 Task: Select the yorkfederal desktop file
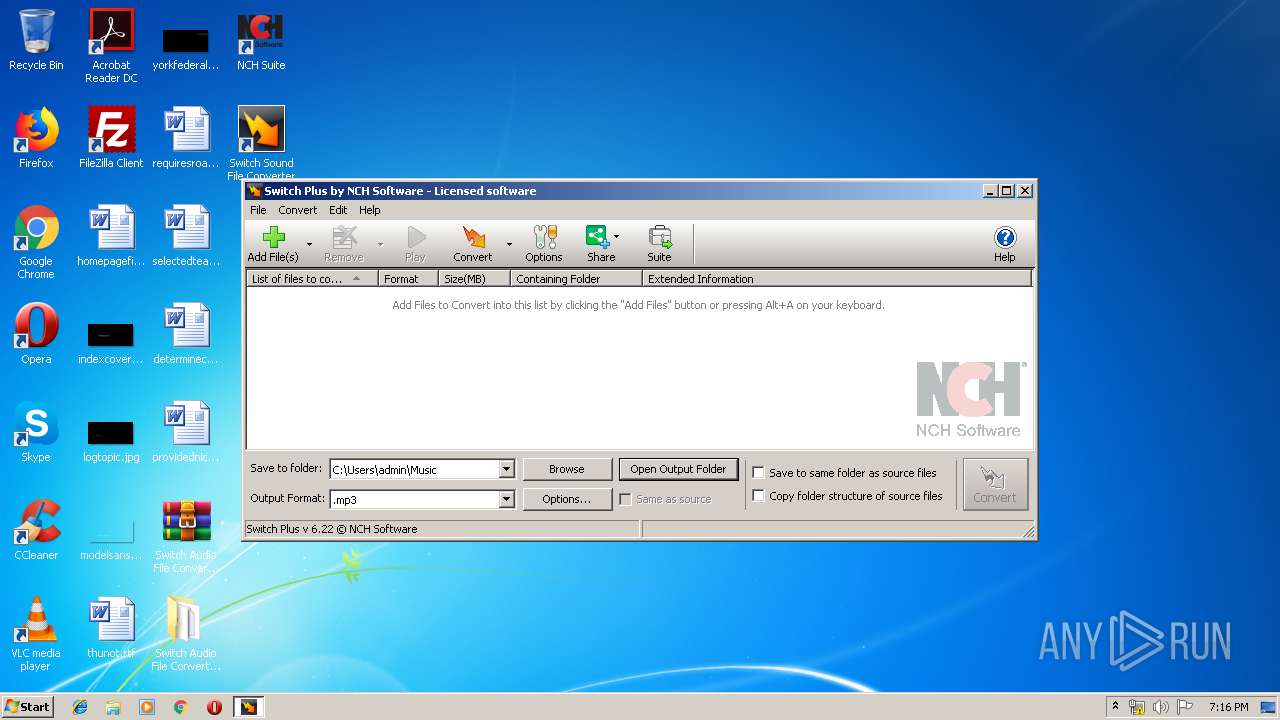coord(186,48)
